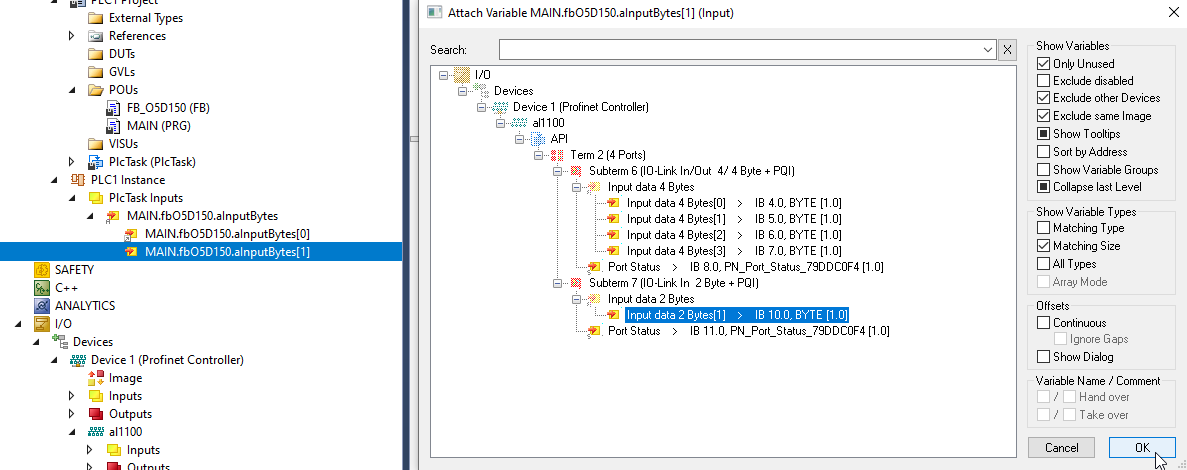Click the Outputs icon under Device 1
1187x470 pixels.
(95, 414)
